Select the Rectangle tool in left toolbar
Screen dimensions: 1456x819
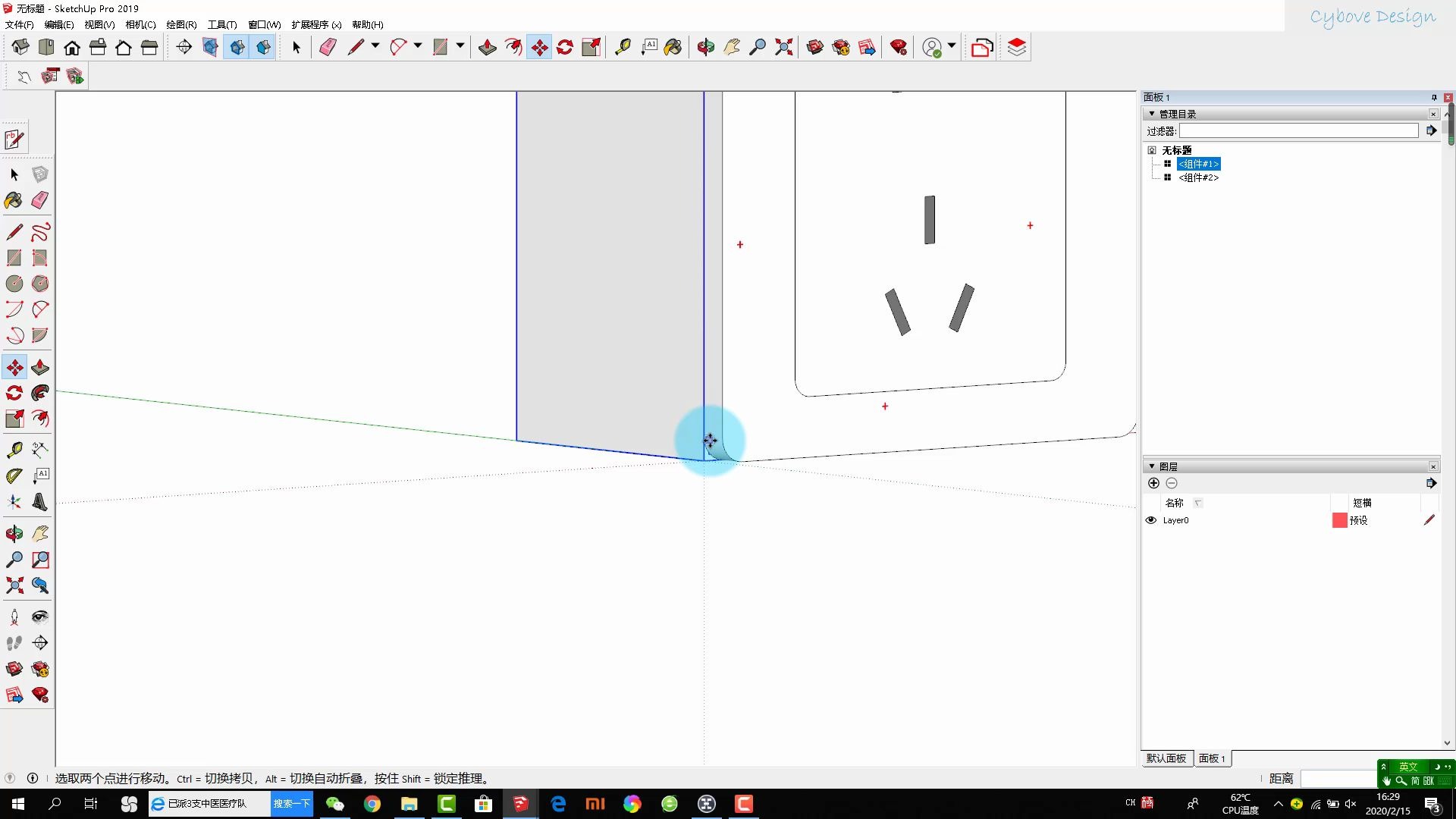tap(14, 258)
